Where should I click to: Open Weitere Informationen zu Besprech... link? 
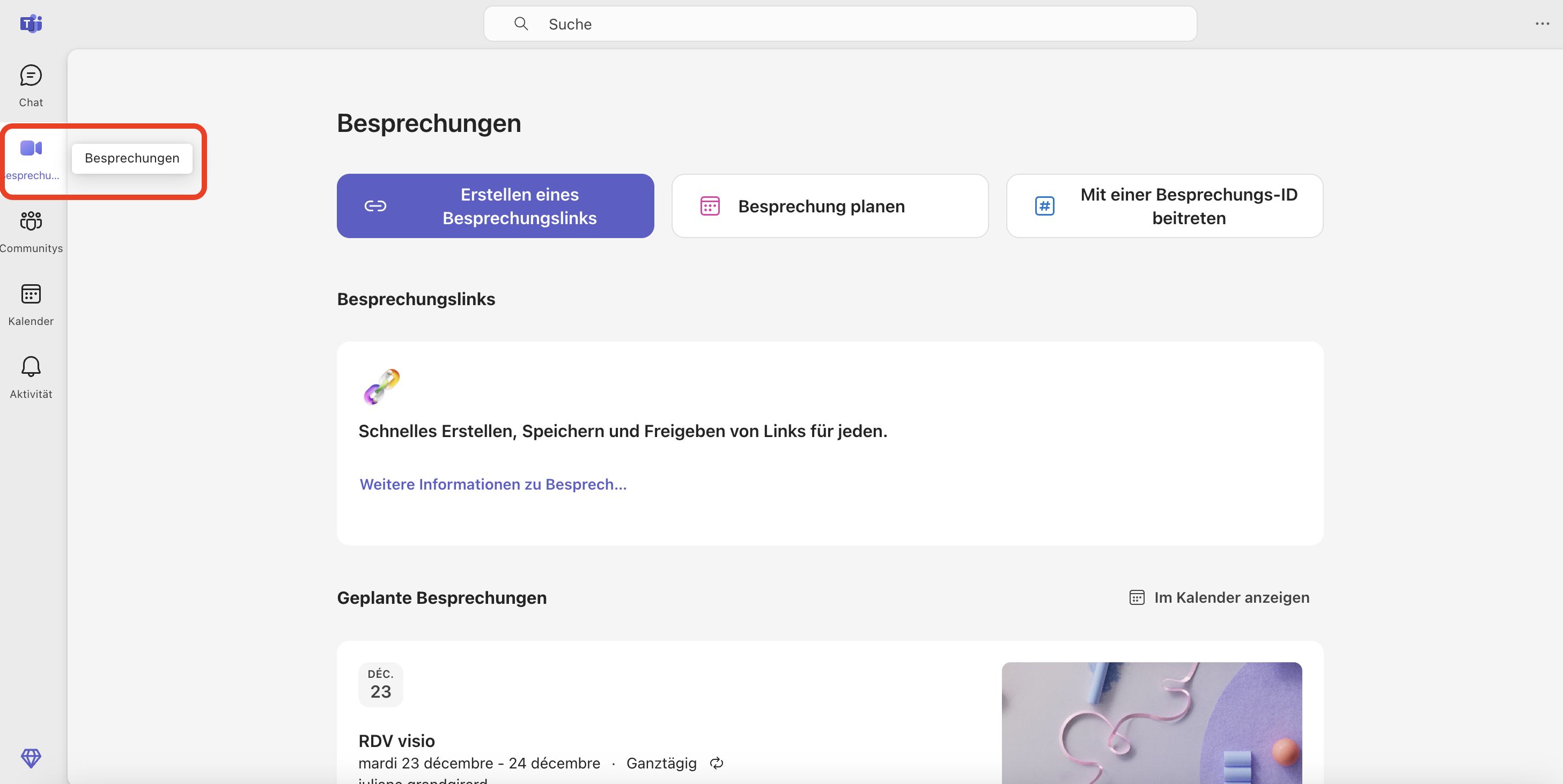493,484
